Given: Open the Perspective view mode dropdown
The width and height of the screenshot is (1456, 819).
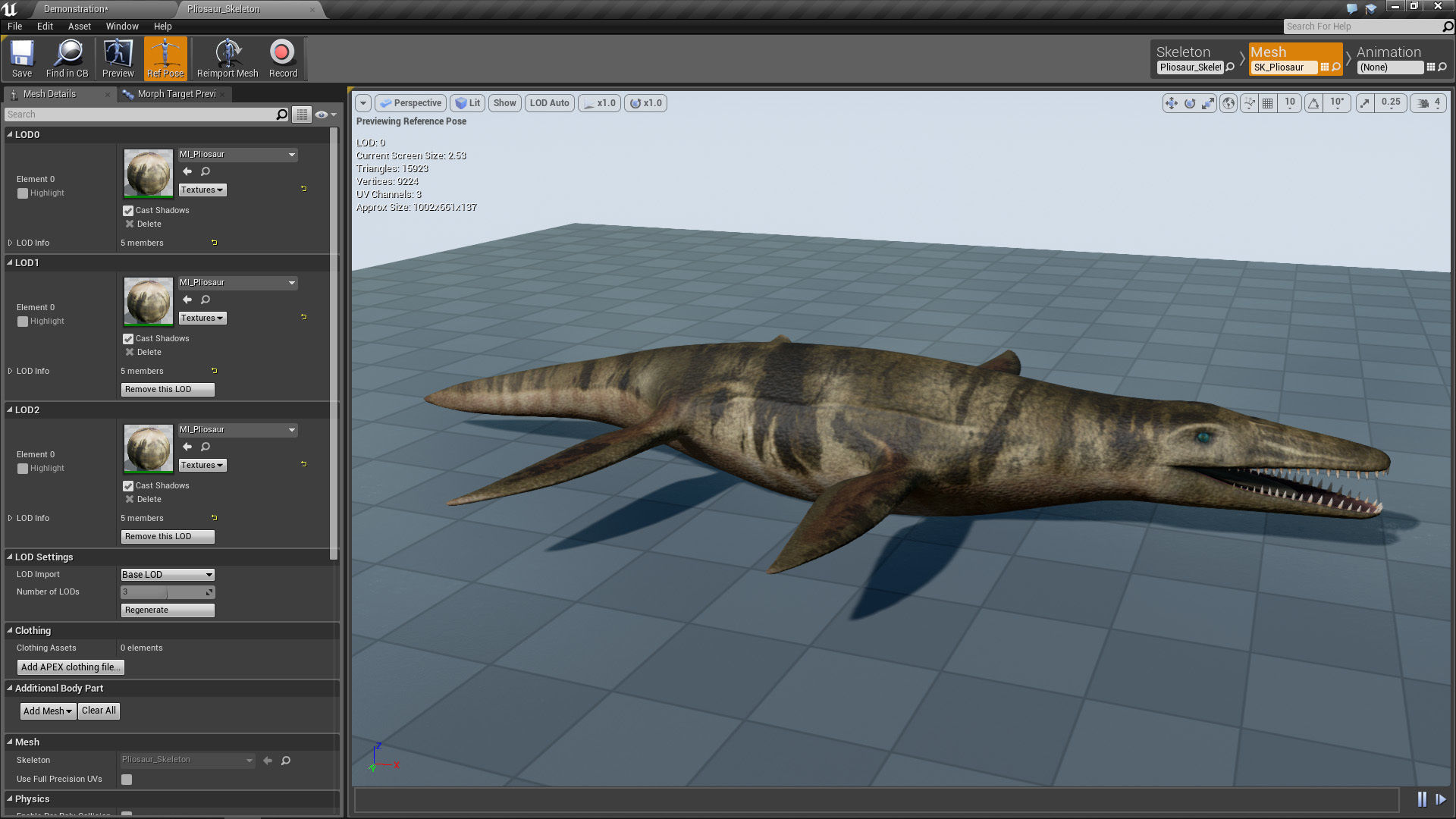Looking at the screenshot, I should click(411, 103).
